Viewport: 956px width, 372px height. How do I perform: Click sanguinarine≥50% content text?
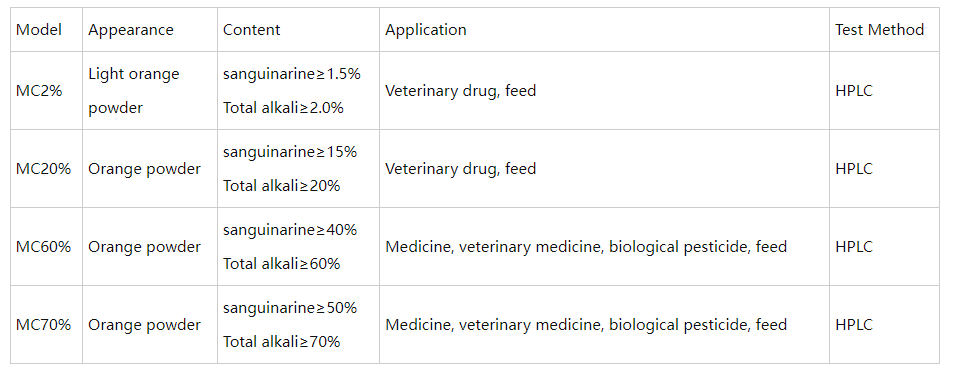click(x=290, y=309)
